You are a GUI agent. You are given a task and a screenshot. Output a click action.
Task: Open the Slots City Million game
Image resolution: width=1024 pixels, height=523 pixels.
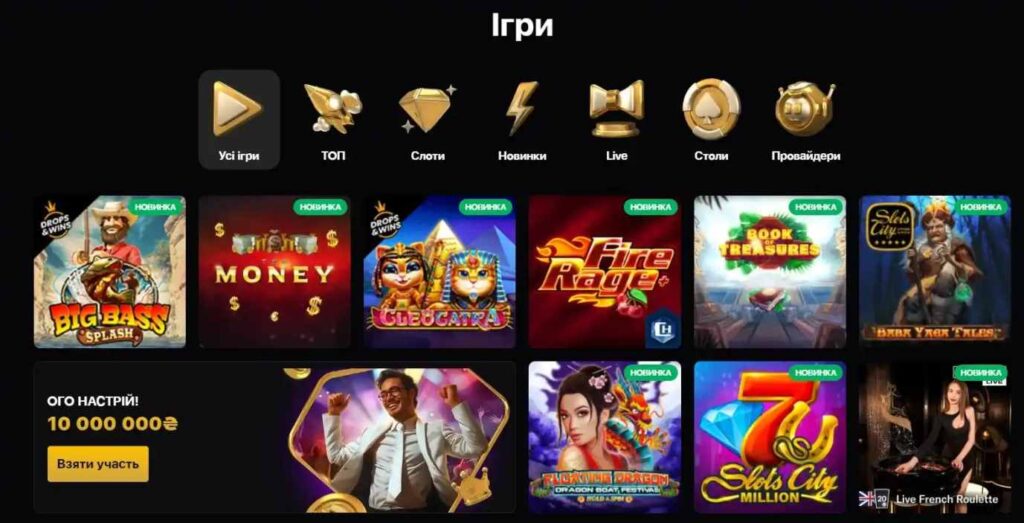click(770, 437)
